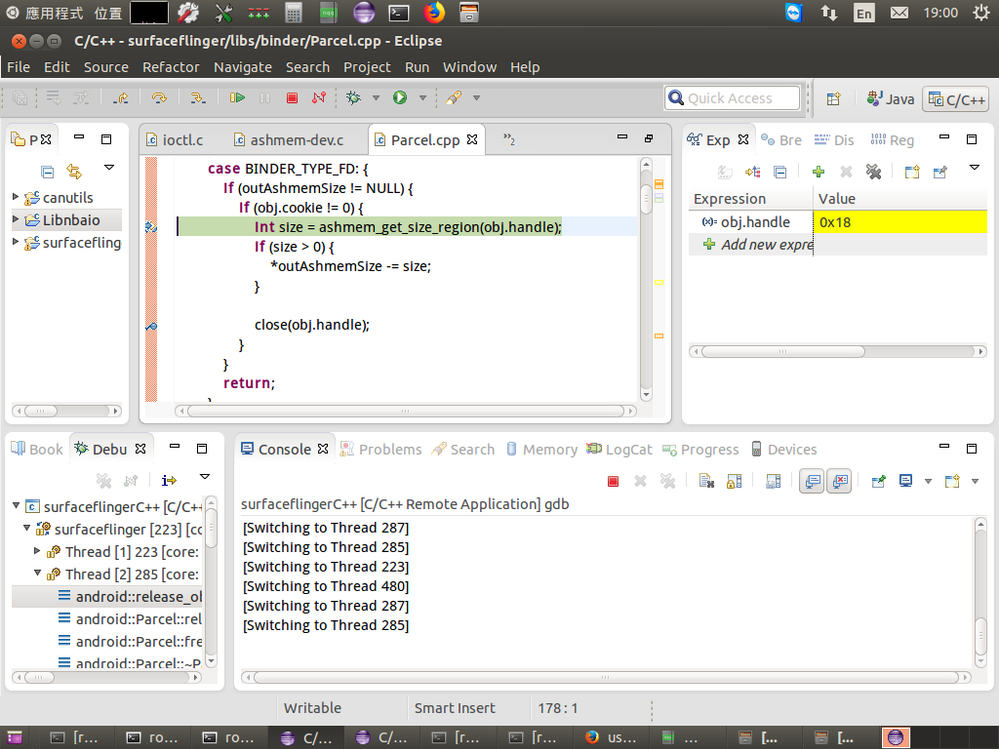Toggle show console on standard error change
The width and height of the screenshot is (999, 749).
coord(840,481)
